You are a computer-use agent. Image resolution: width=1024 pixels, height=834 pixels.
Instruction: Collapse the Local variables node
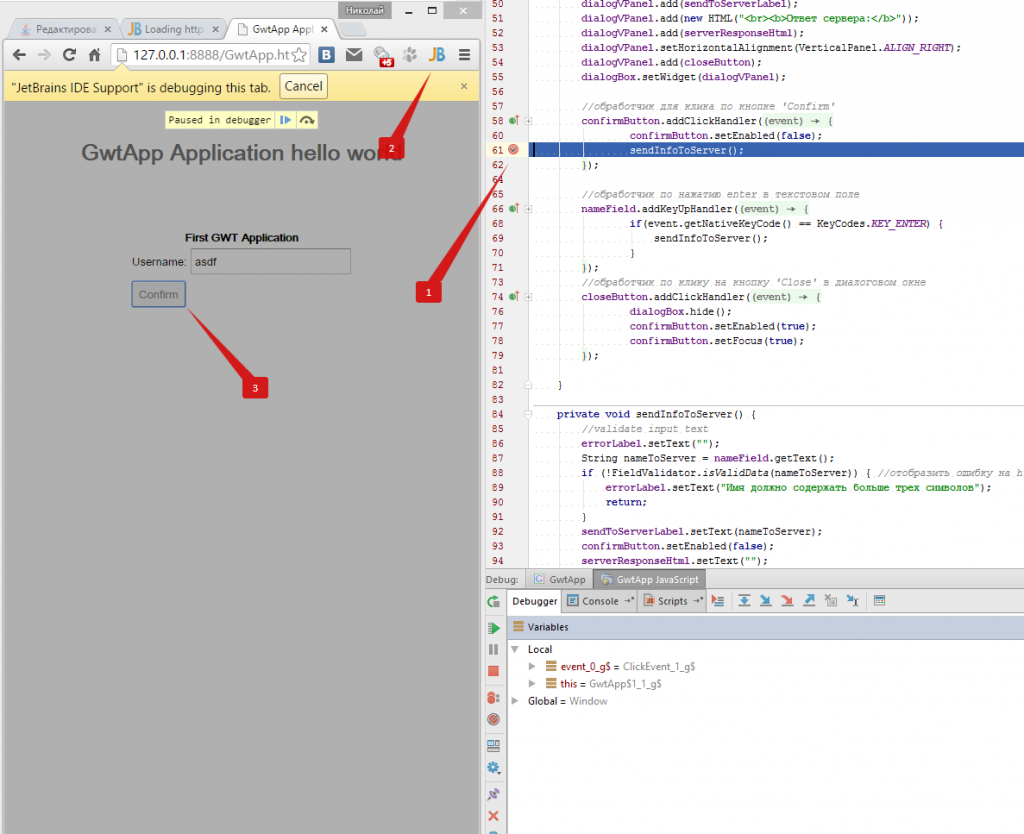tap(516, 649)
